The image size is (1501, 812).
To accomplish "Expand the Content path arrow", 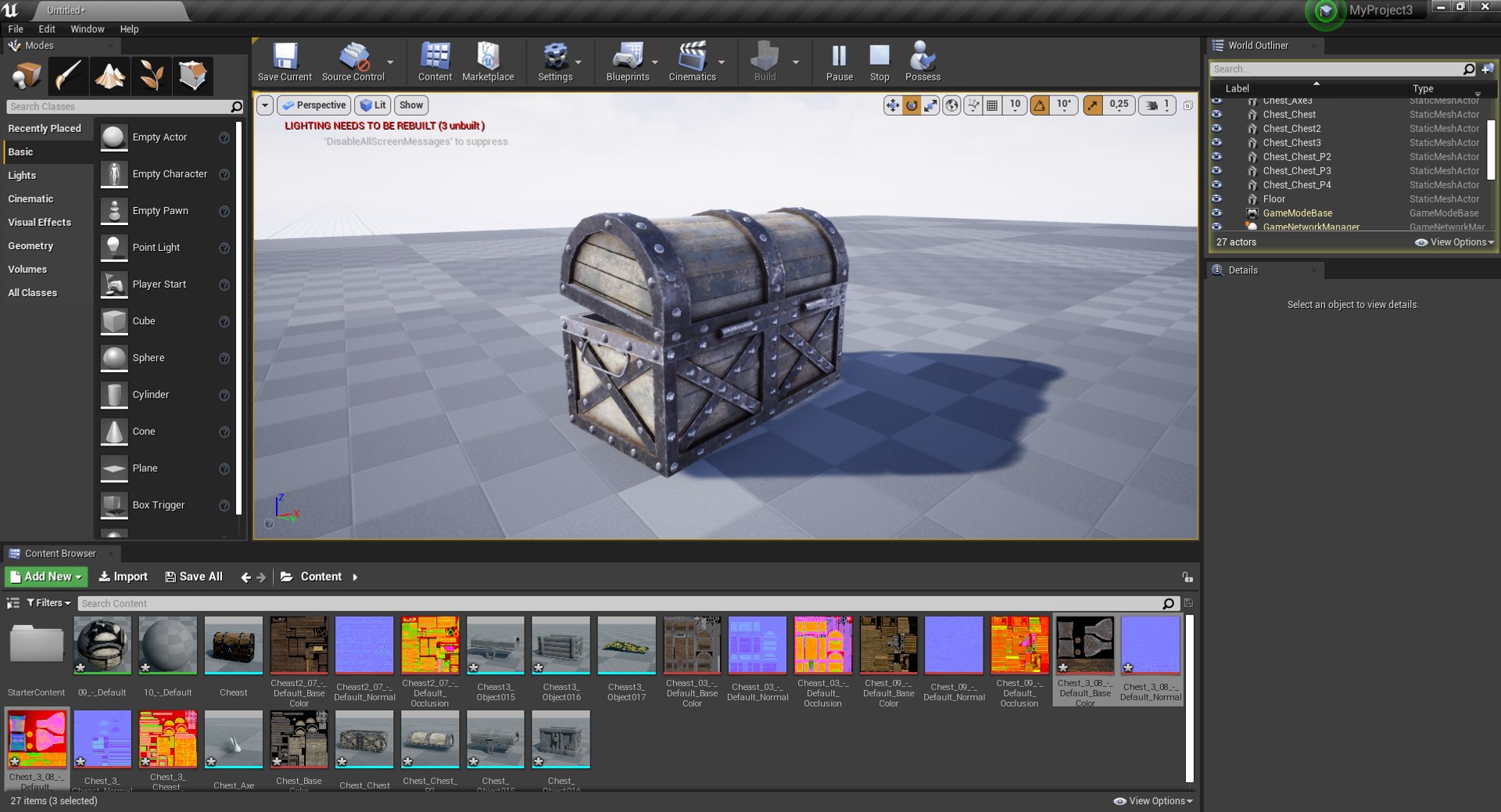I will pos(355,578).
